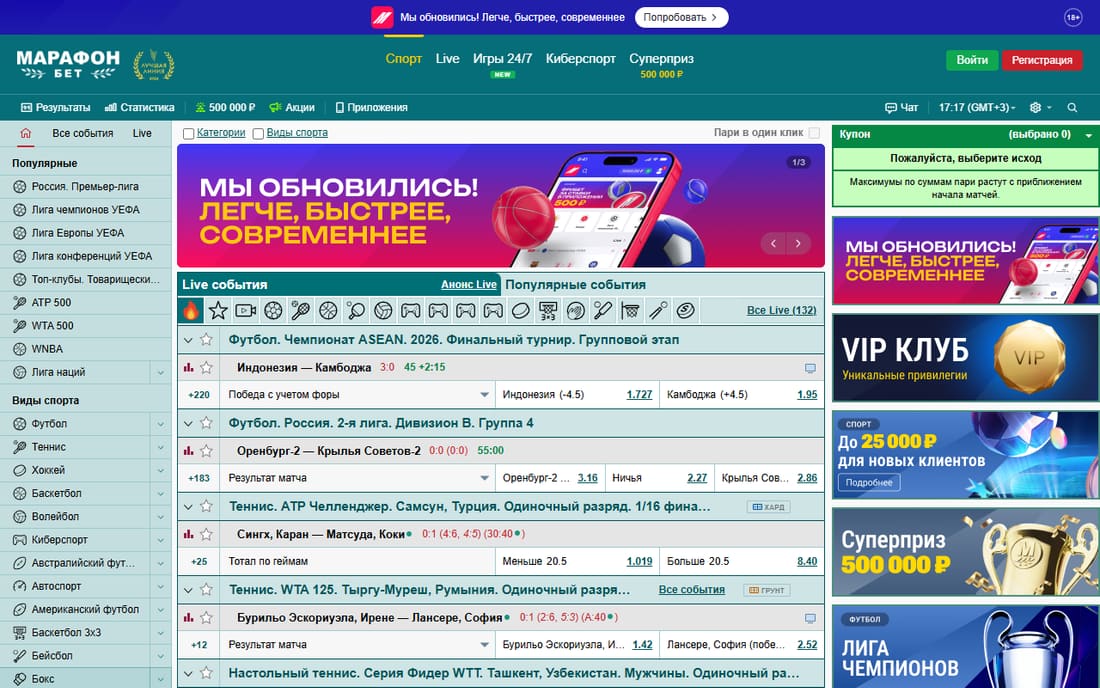Open Игры 24/7 navigation tab
The height and width of the screenshot is (688, 1100).
click(502, 58)
